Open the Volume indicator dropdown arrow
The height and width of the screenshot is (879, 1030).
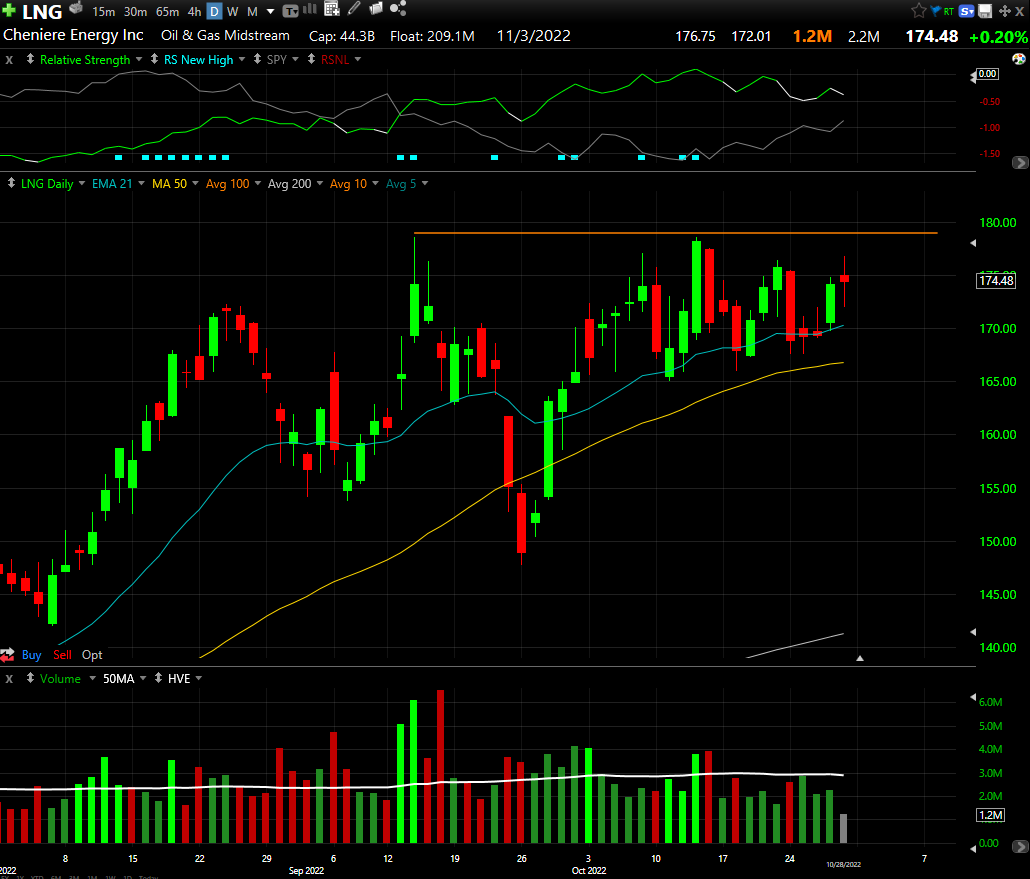pos(93,678)
